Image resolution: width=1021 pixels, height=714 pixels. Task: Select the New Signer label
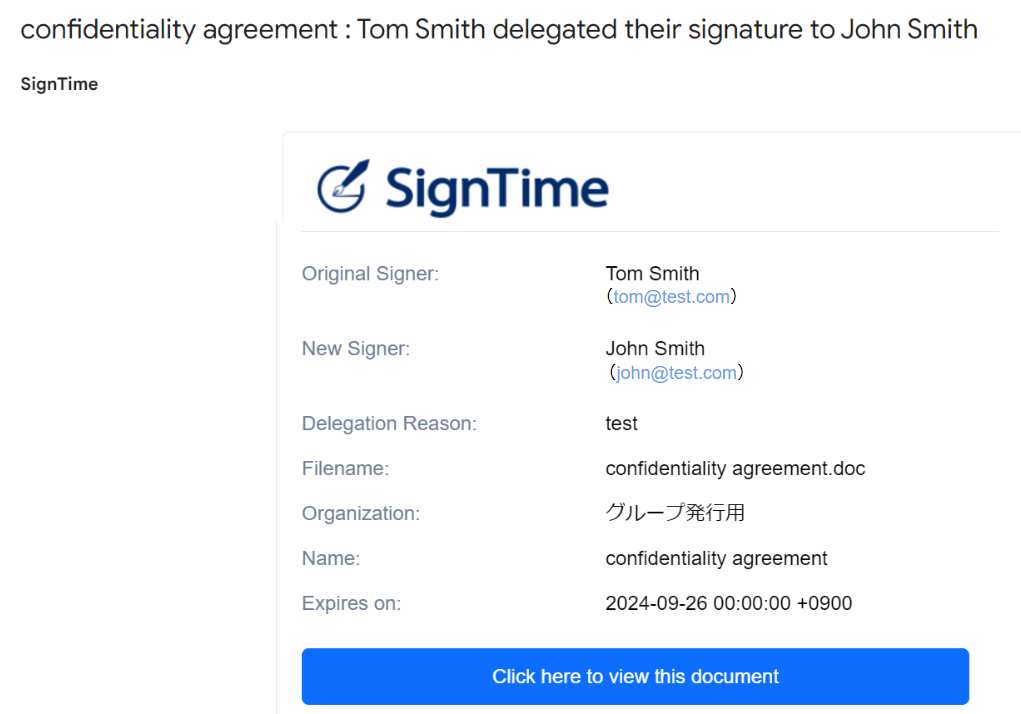point(356,348)
